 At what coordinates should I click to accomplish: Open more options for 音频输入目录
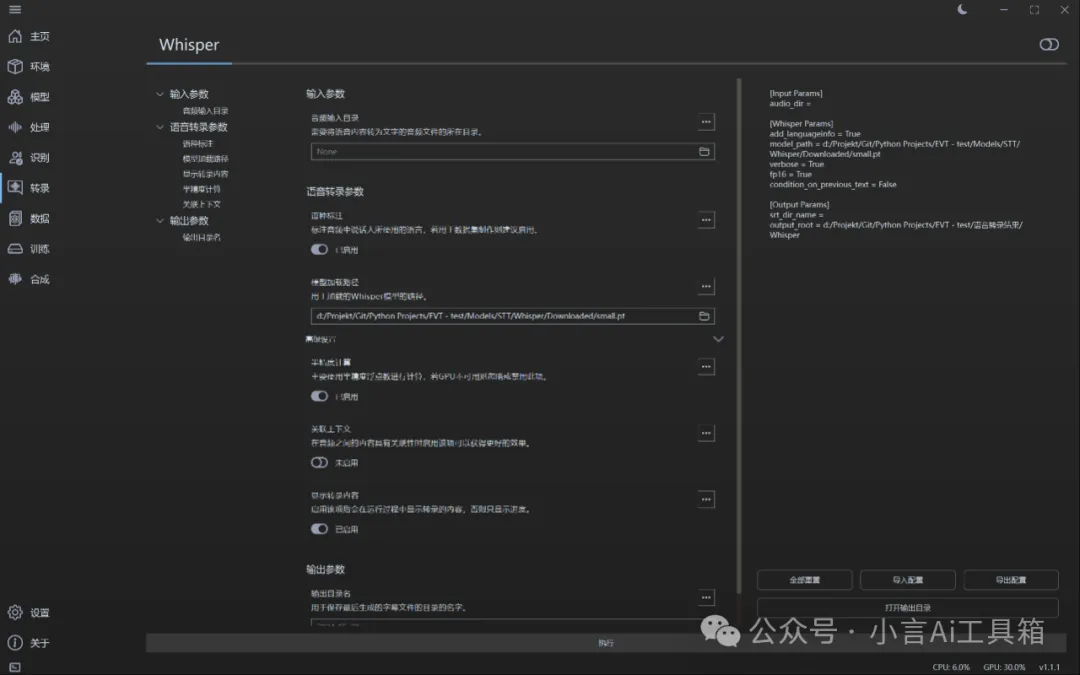pyautogui.click(x=706, y=122)
